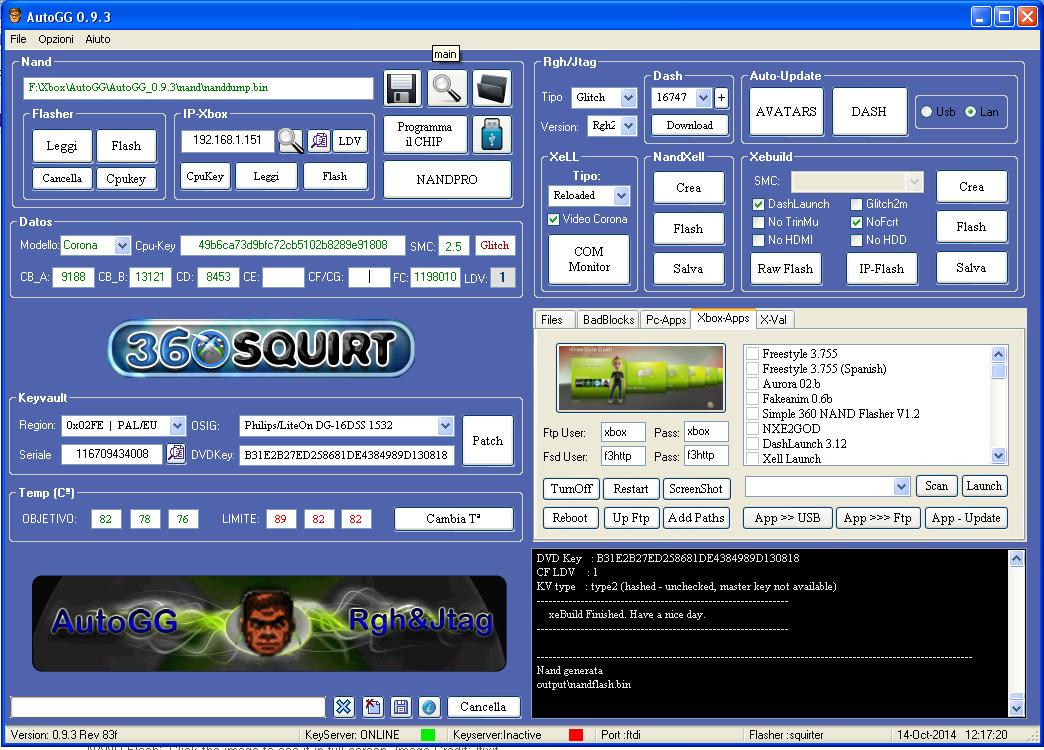Click the red Glitch SMC button
The width and height of the screenshot is (1044, 750).
point(495,246)
